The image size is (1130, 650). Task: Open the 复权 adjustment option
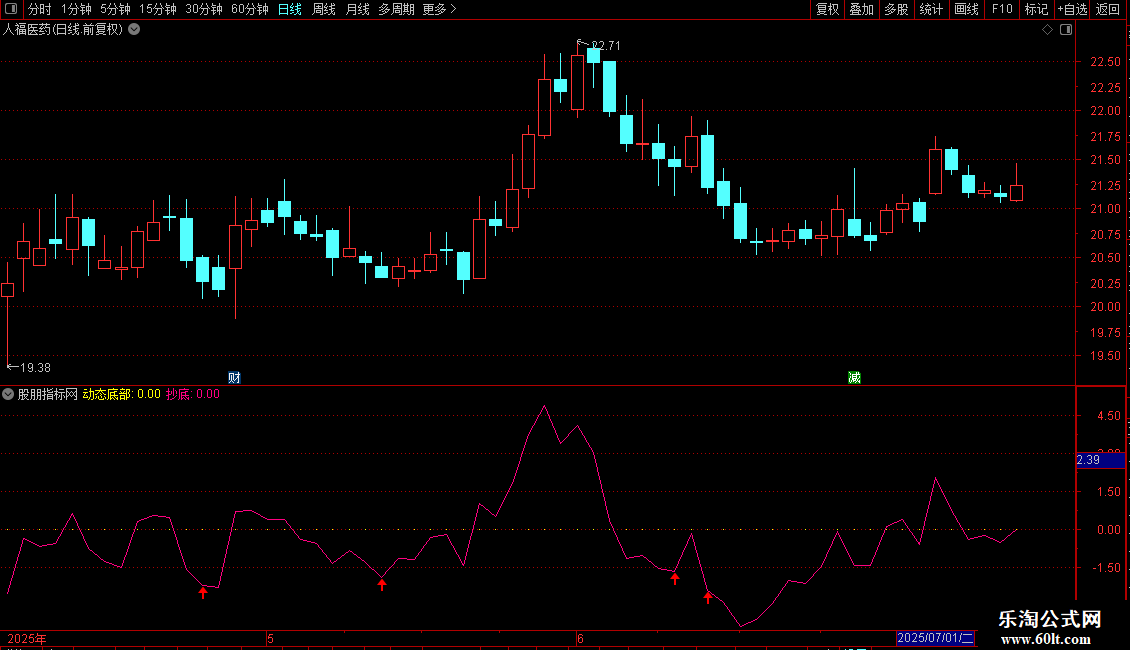(x=827, y=9)
